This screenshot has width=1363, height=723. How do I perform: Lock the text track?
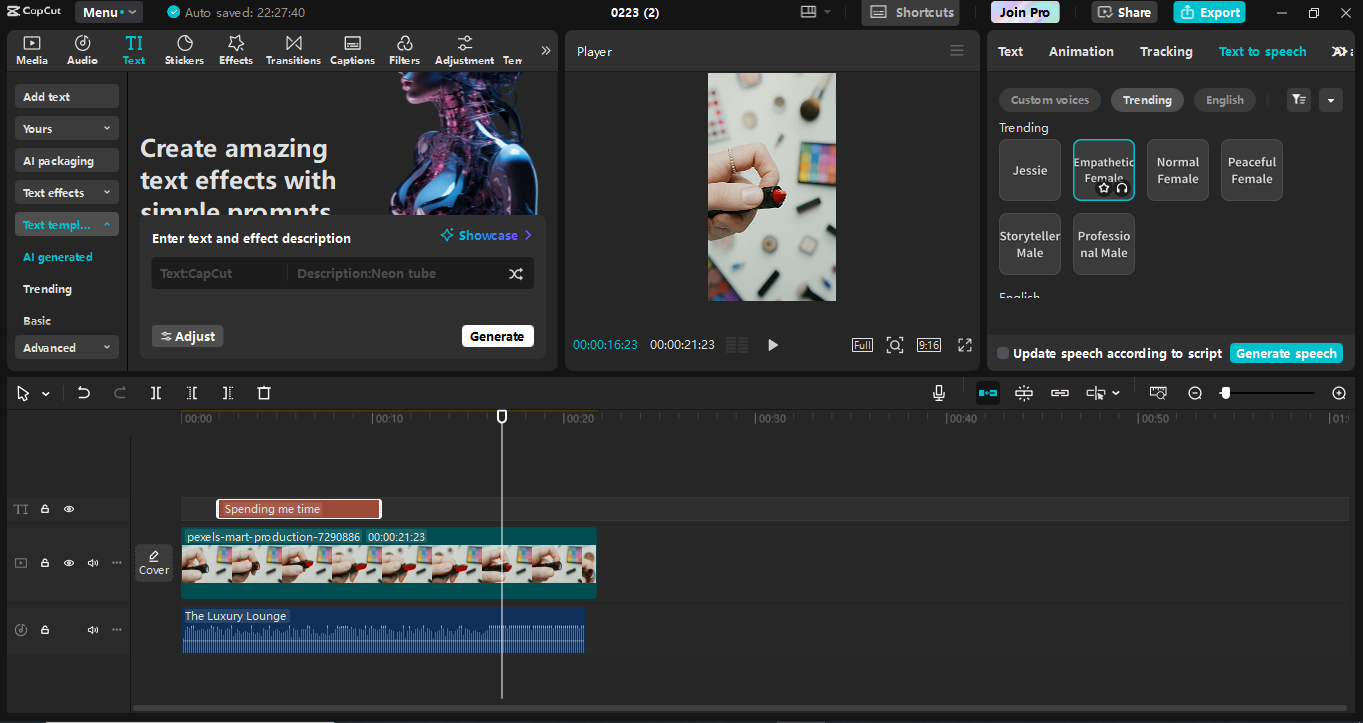click(x=45, y=509)
